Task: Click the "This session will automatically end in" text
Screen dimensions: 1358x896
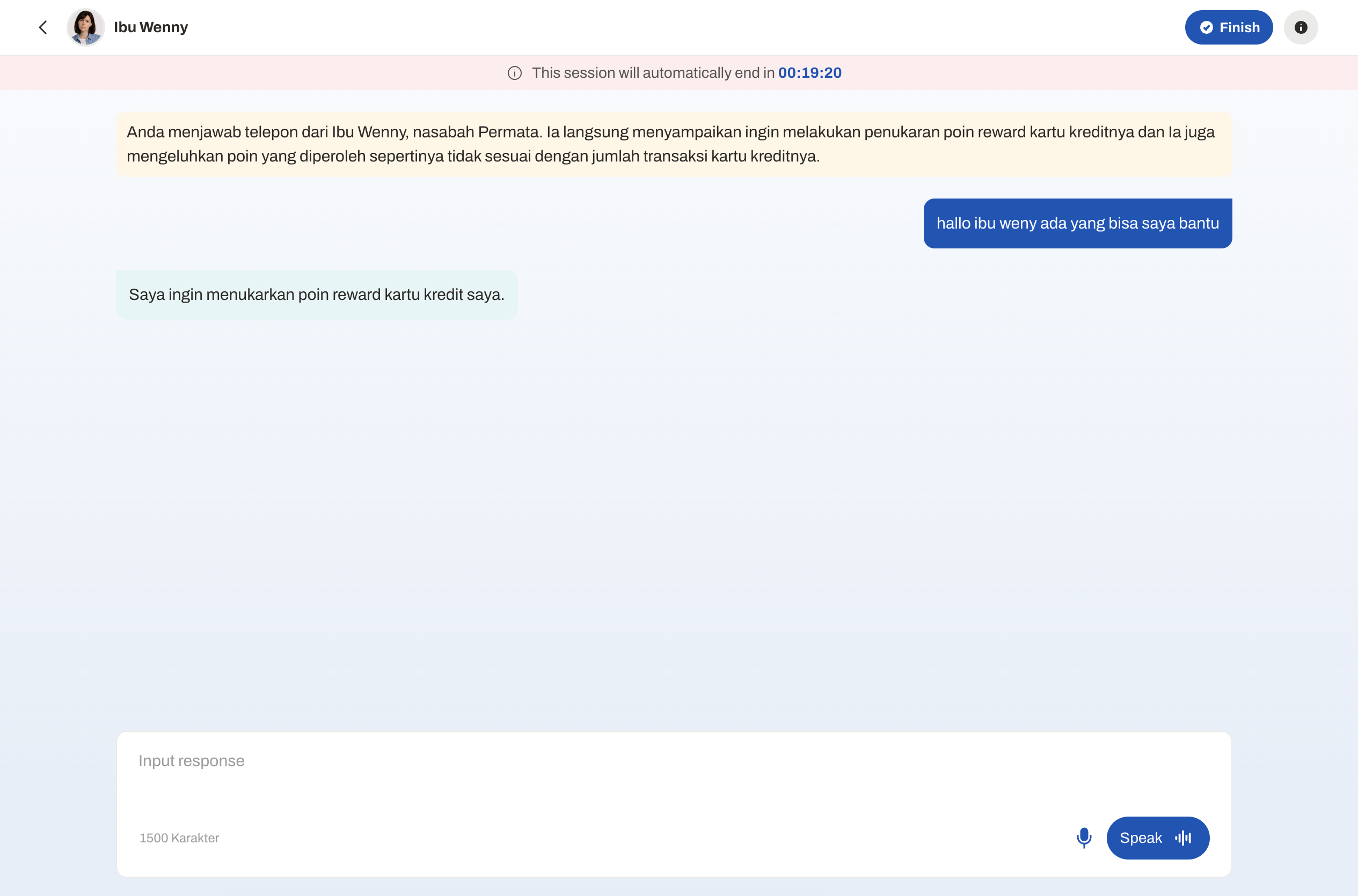Action: point(653,73)
